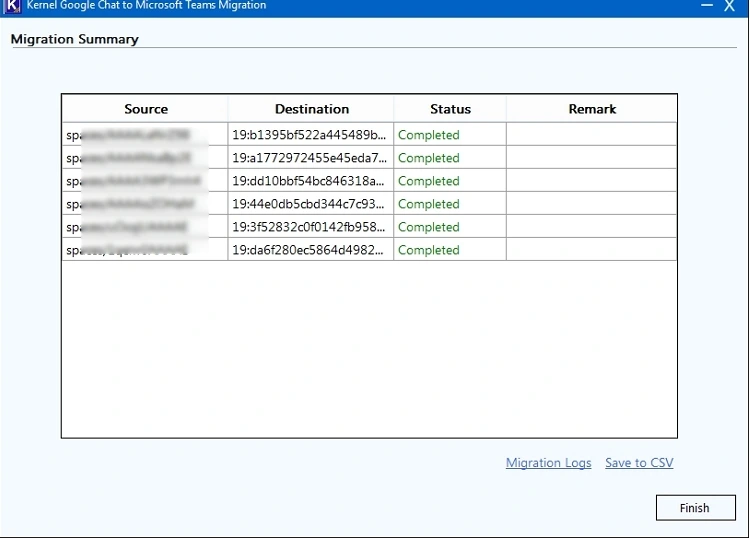
Task: Open the Migration Logs link
Action: [x=548, y=463]
